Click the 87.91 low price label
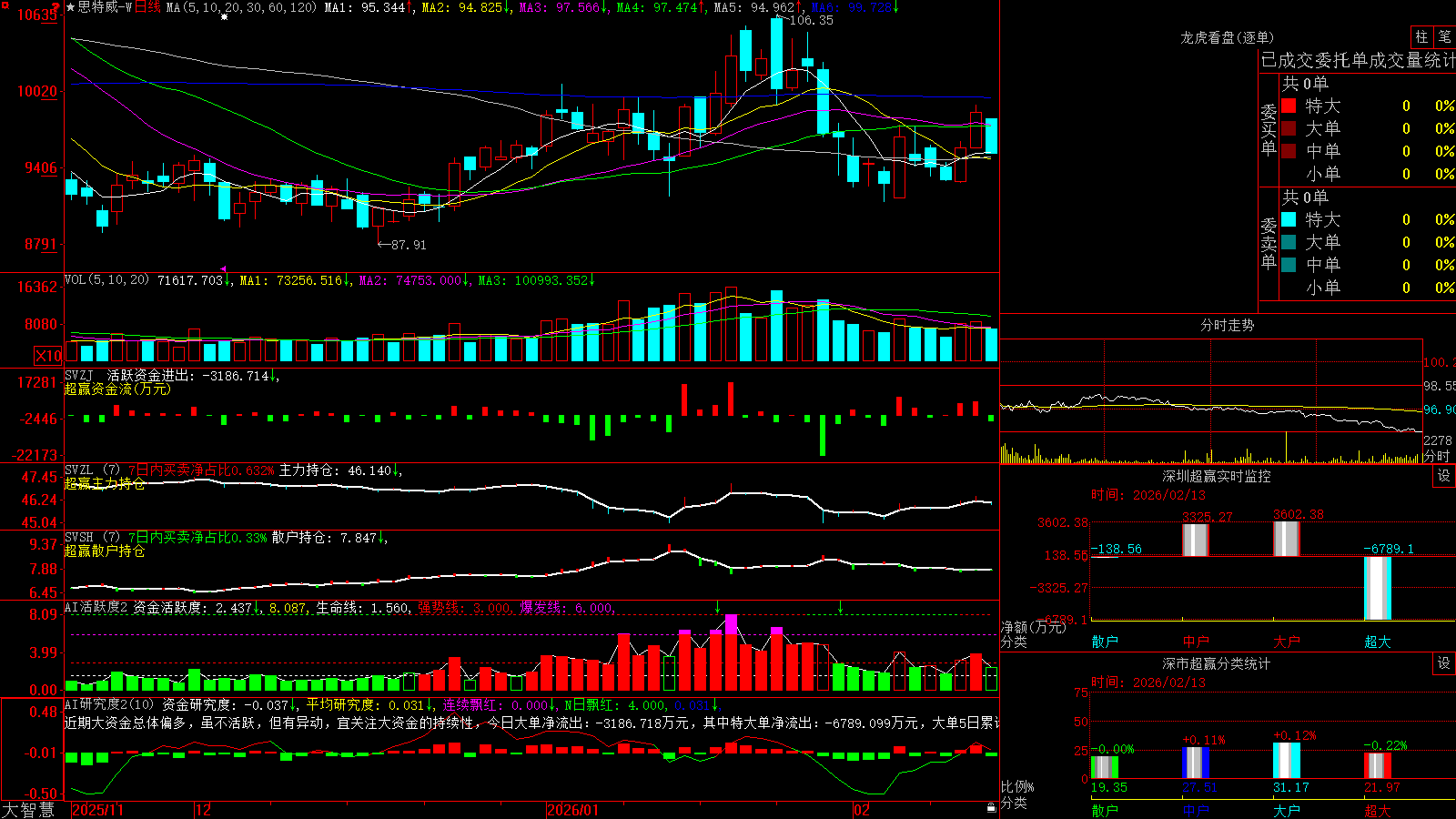Screen dimensions: 1456x819 point(408,245)
